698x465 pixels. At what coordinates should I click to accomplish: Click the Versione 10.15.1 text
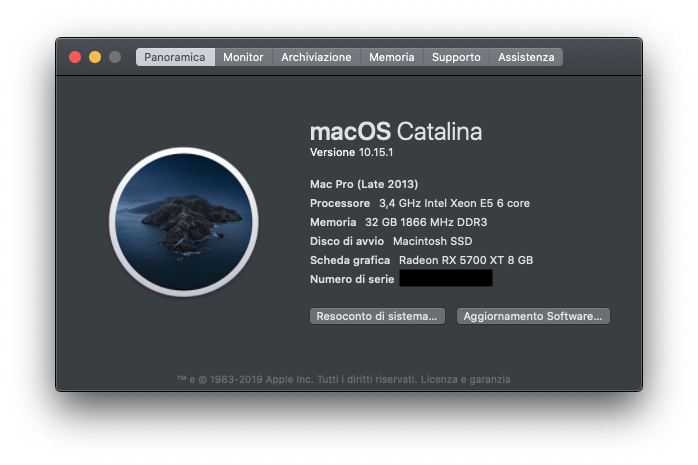[352, 153]
